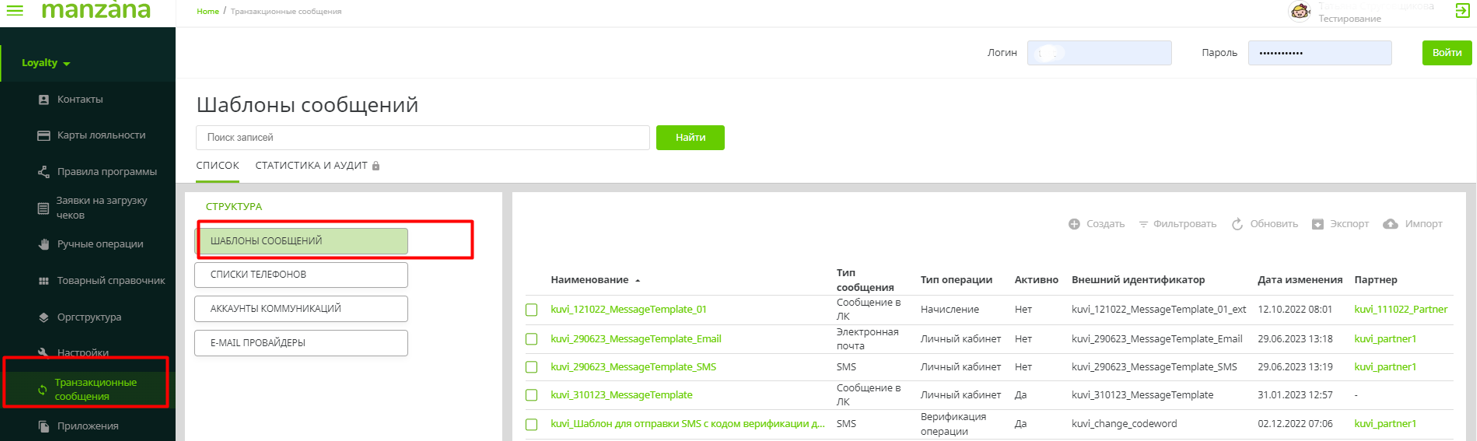Click the logout icon at top right
The image size is (1477, 441).
pos(1462,12)
